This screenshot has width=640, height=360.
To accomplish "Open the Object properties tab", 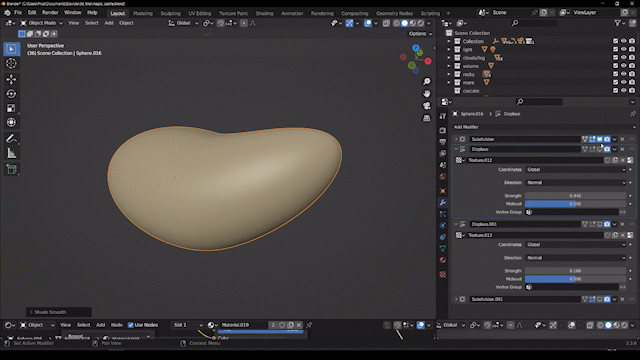I will pyautogui.click(x=443, y=191).
